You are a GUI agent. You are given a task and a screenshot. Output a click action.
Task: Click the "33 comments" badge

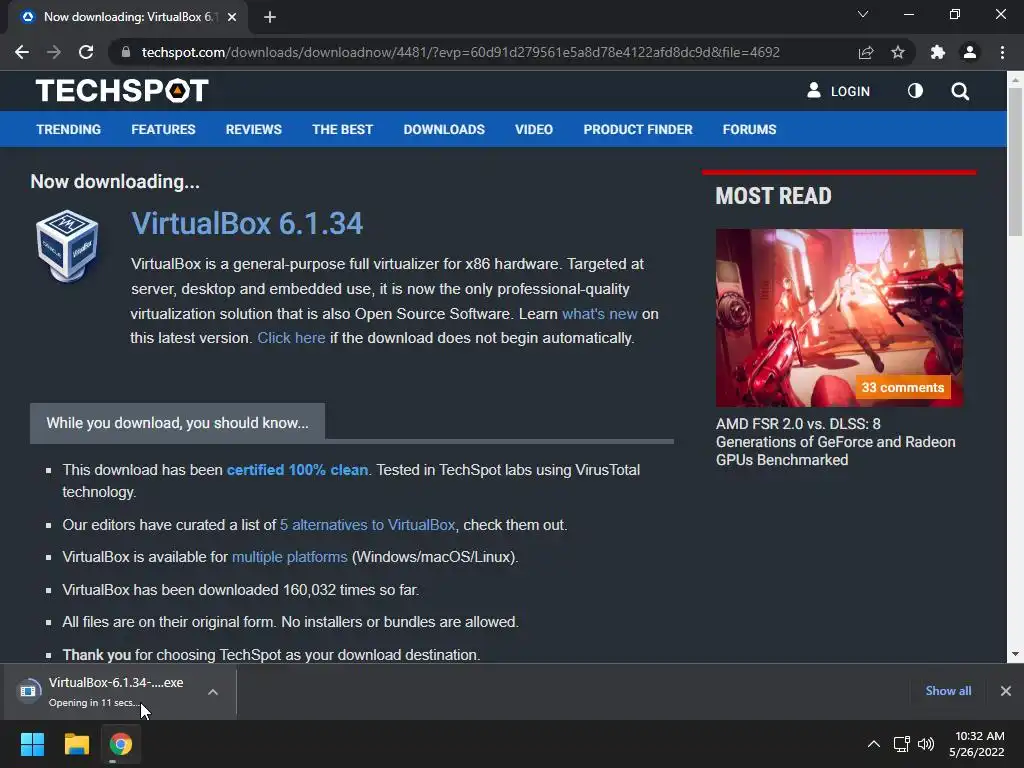click(x=903, y=387)
